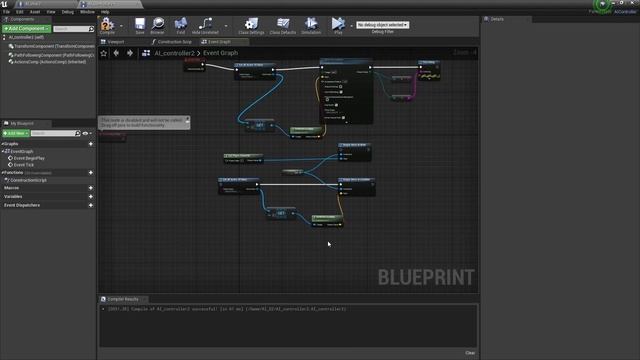Viewport: 640px width, 360px height.
Task: Launch Play from the toolbar
Action: [x=338, y=25]
